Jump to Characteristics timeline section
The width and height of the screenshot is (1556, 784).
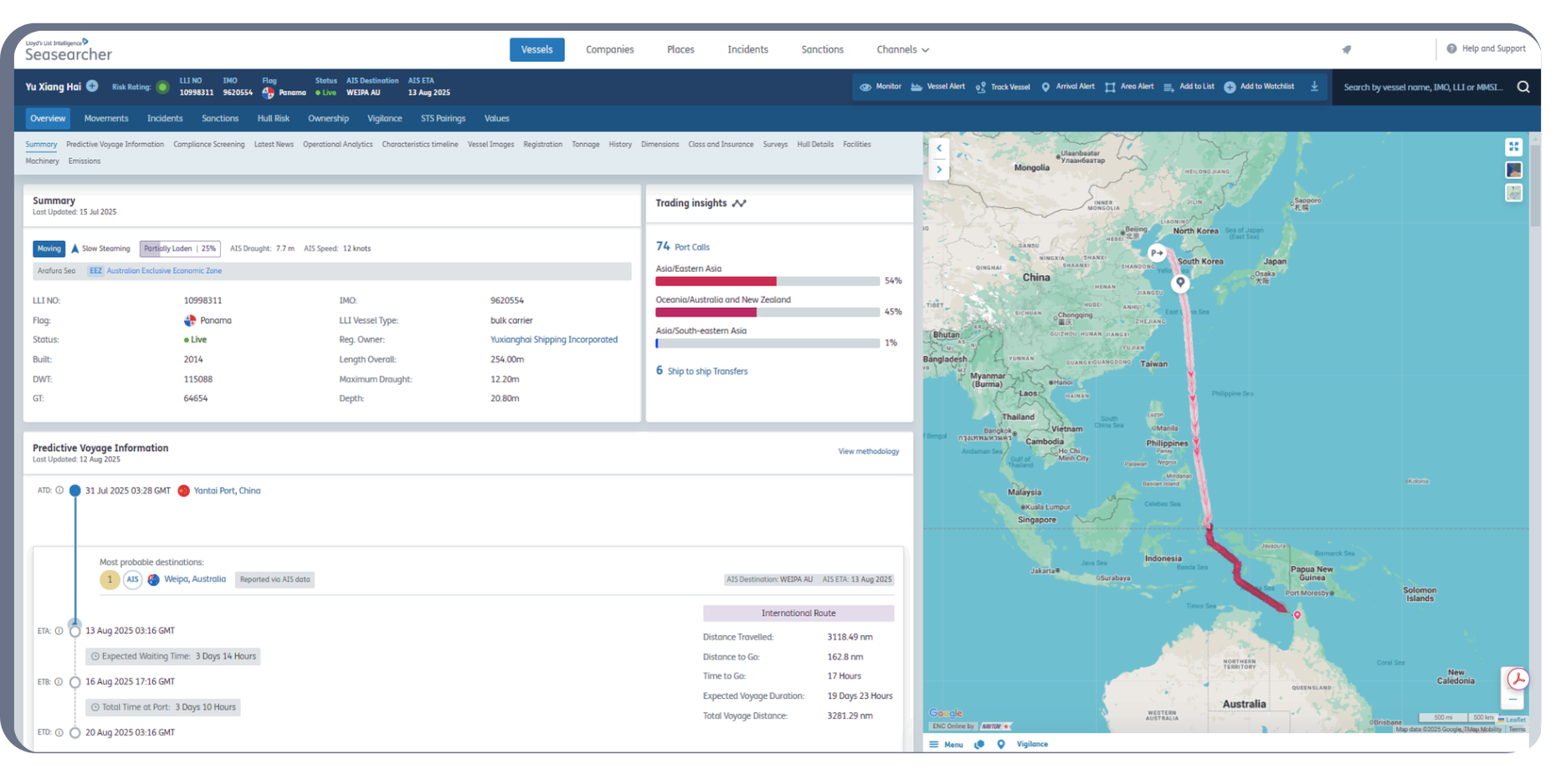[419, 144]
